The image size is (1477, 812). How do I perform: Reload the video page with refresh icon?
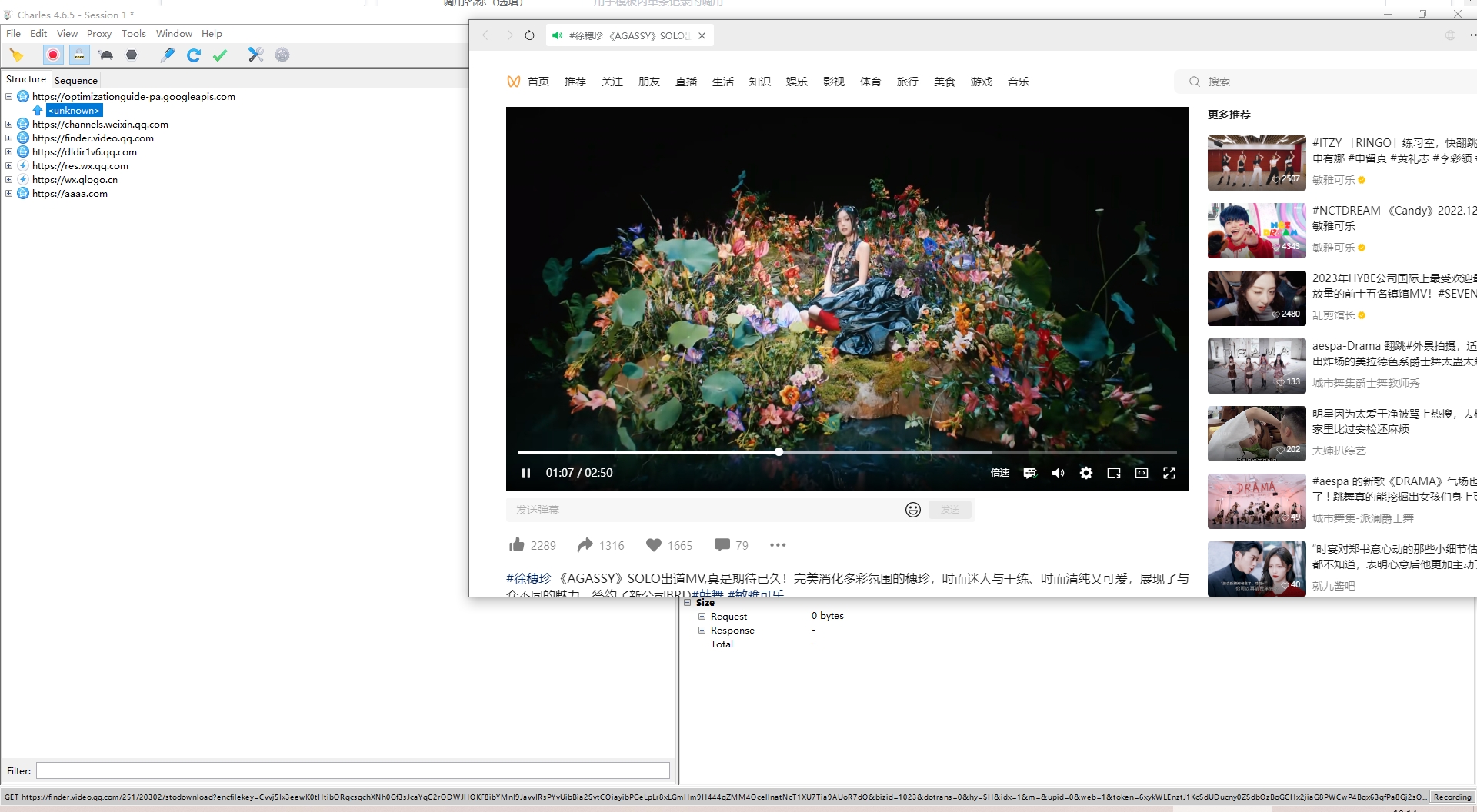(x=529, y=35)
